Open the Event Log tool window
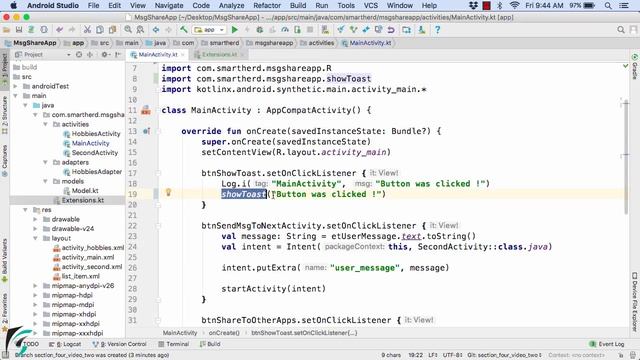Viewport: 640px width, 360px height. point(607,344)
